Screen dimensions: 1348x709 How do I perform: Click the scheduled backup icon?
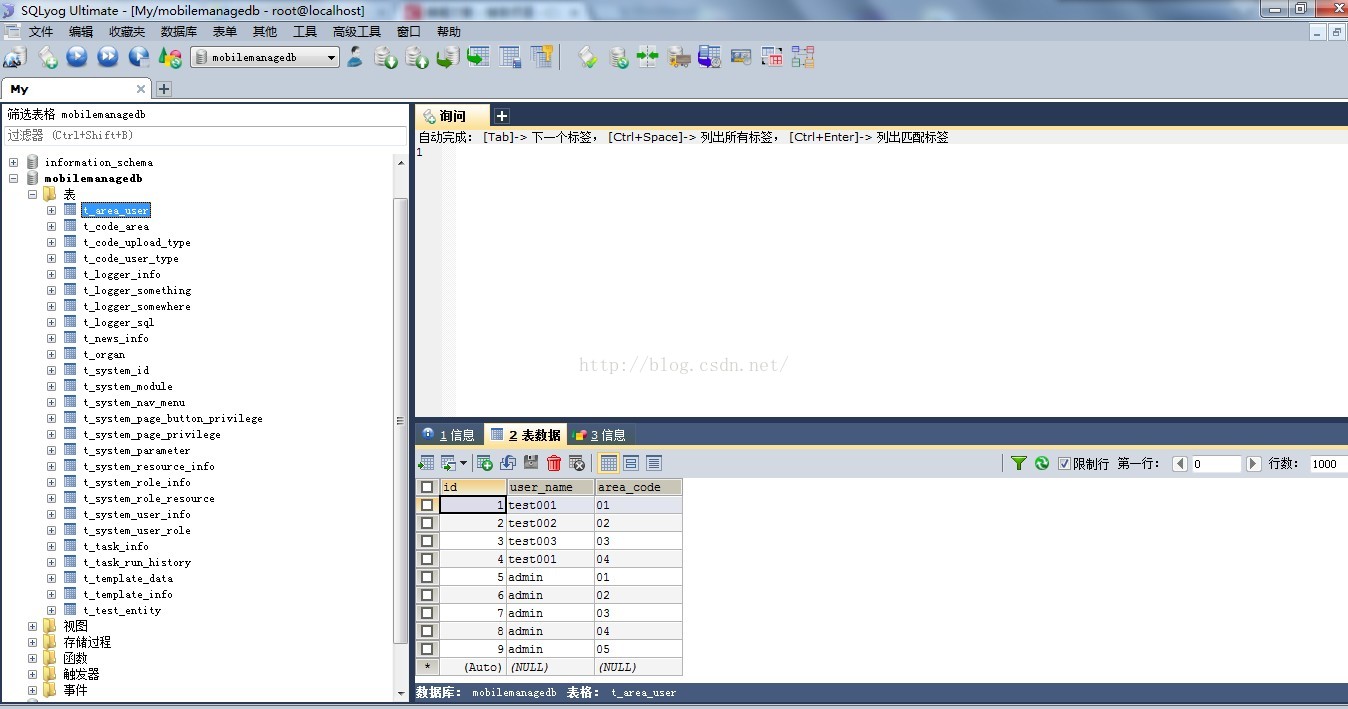point(710,57)
